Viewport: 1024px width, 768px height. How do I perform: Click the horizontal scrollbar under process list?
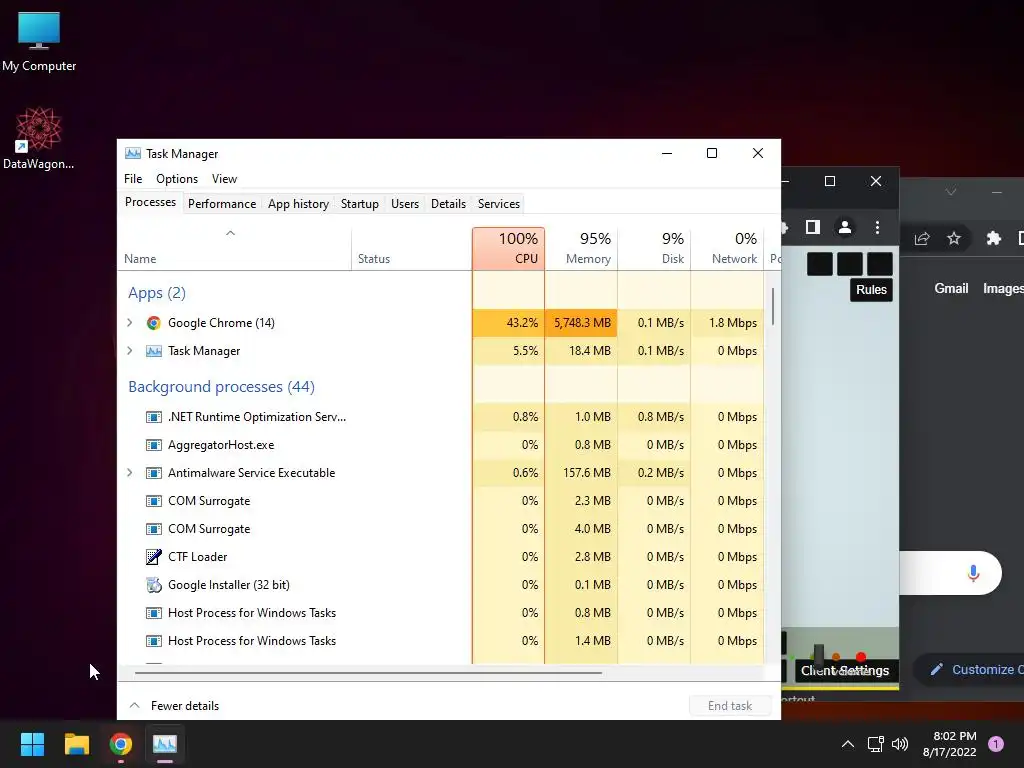368,672
